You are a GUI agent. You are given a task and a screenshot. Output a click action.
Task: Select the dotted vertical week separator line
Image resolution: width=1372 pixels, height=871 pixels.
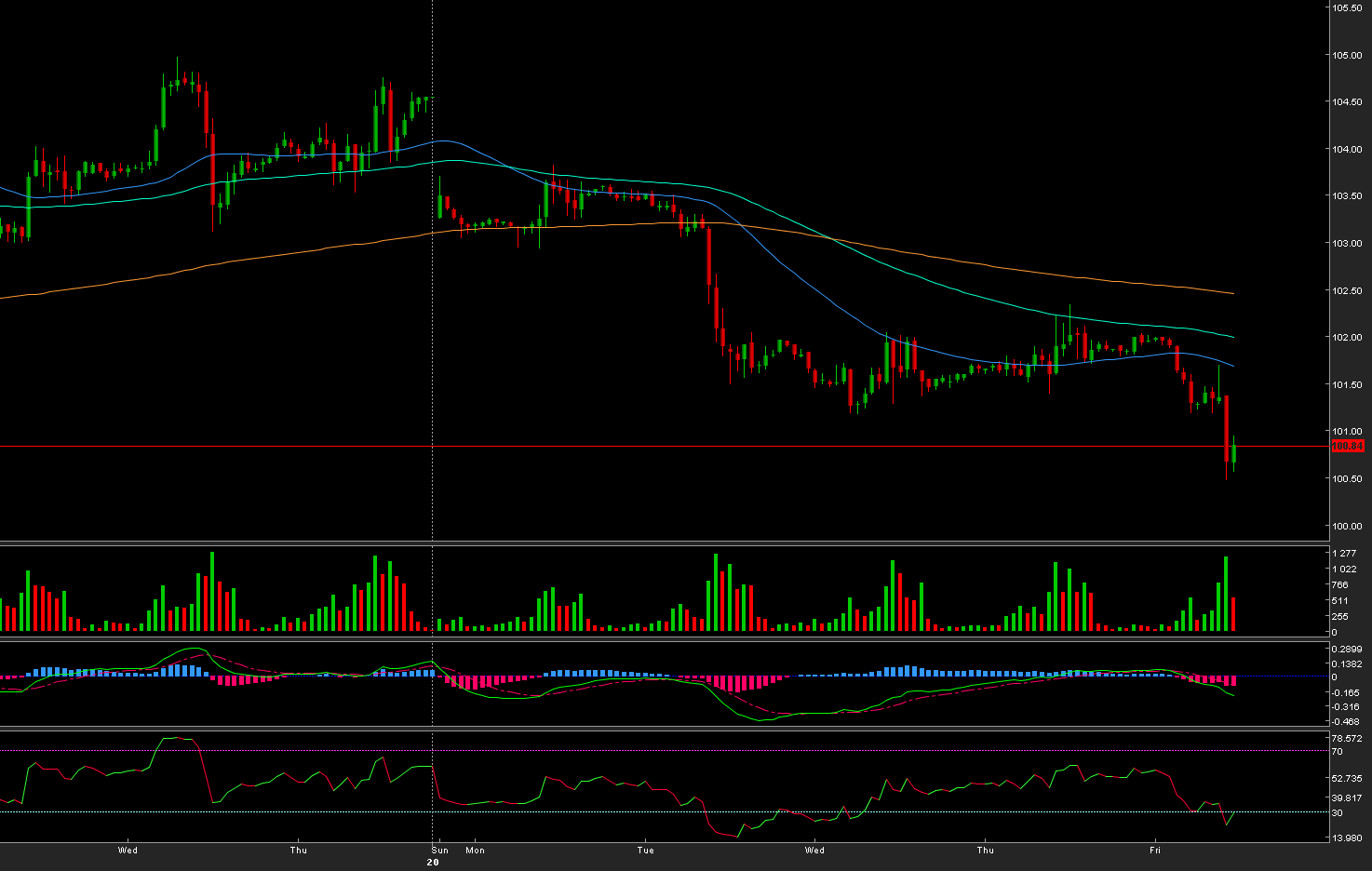(433, 422)
